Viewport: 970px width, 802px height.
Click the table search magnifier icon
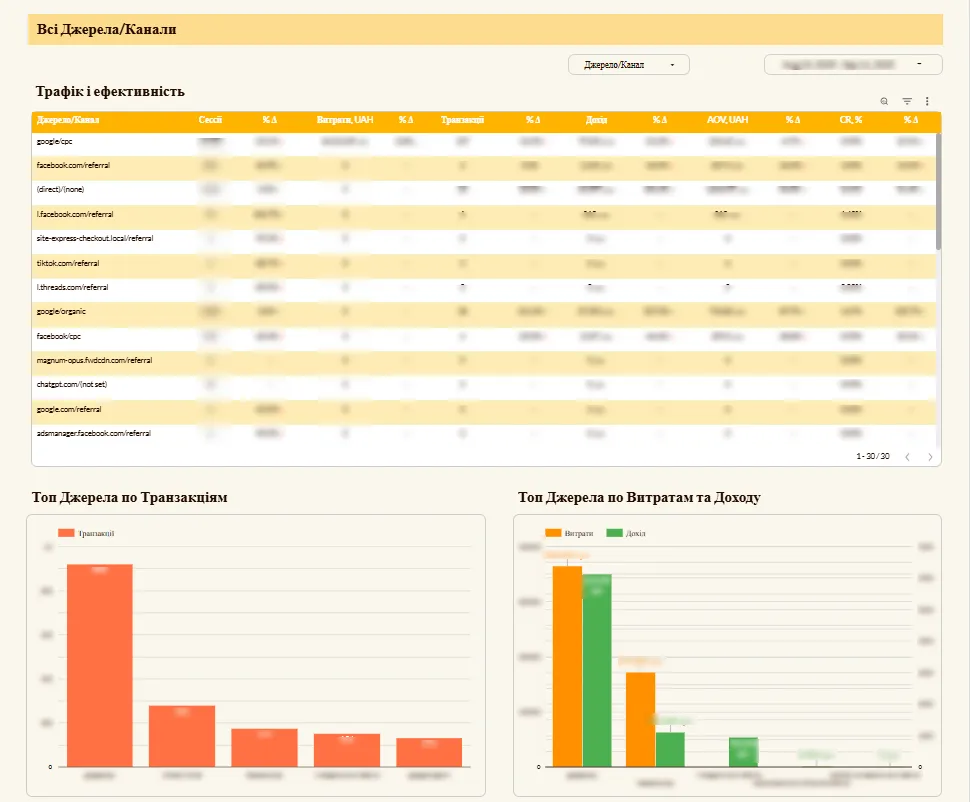pos(884,101)
